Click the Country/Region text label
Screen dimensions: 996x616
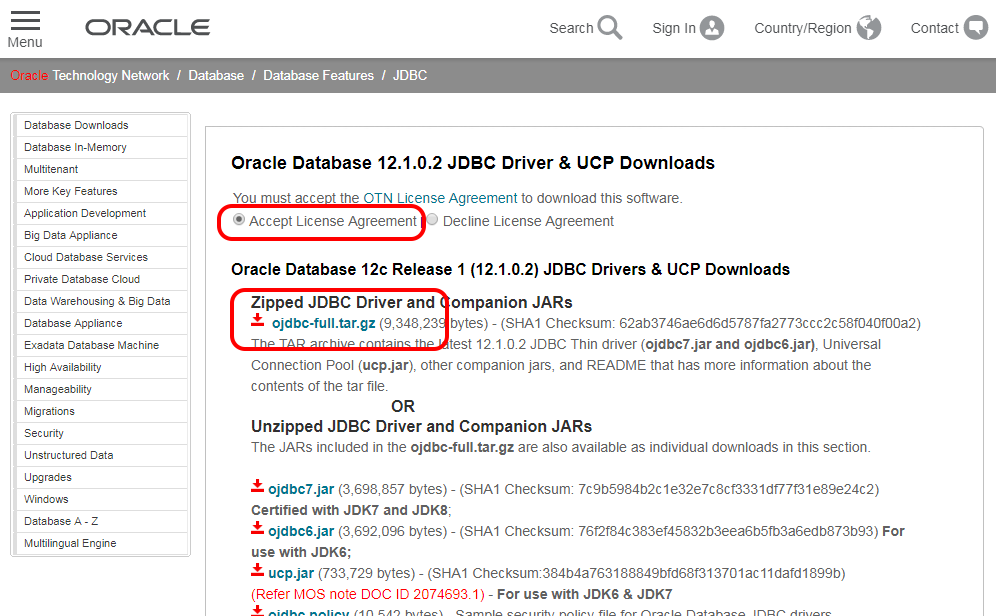pos(803,29)
